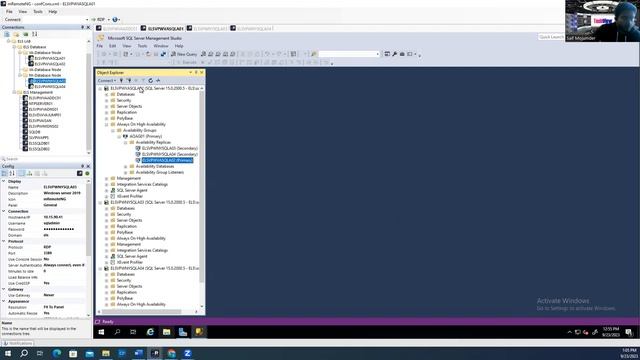This screenshot has width=640, height=360.
Task: Click the new connection icon in Connections panel
Action: [x=7, y=34]
